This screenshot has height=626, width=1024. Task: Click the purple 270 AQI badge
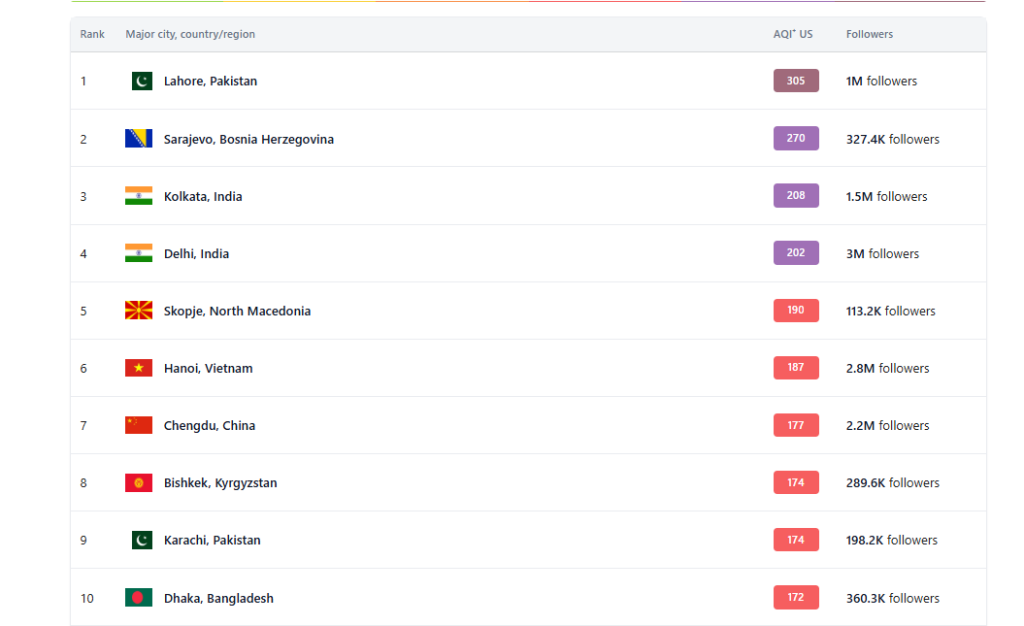pyautogui.click(x=795, y=139)
